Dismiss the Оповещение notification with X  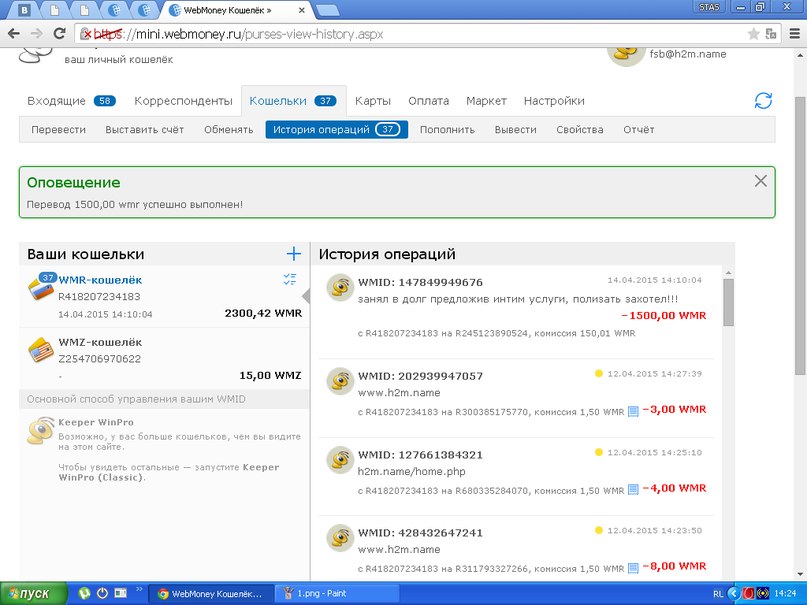point(760,181)
